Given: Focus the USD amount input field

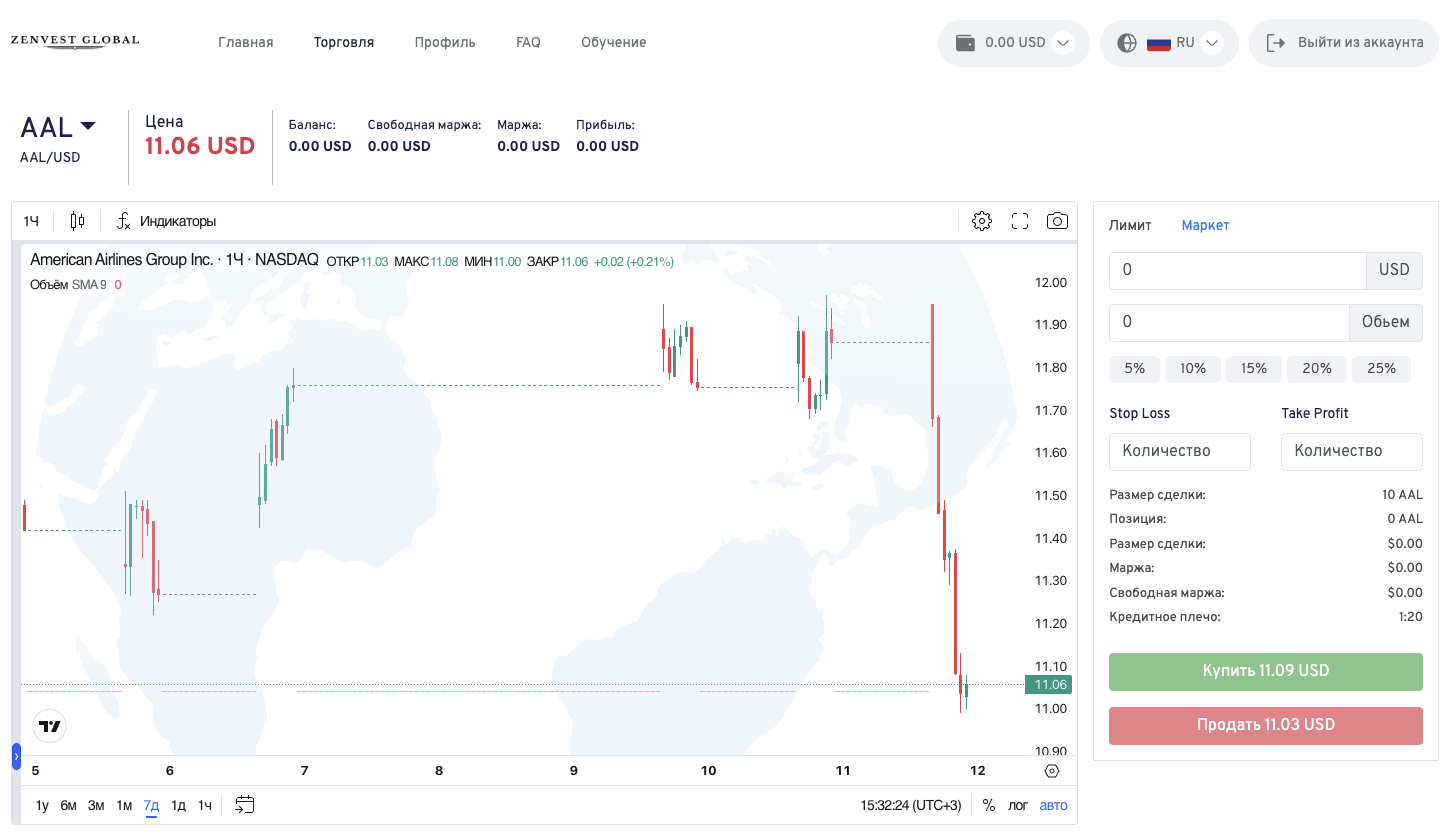Looking at the screenshot, I should pyautogui.click(x=1238, y=270).
